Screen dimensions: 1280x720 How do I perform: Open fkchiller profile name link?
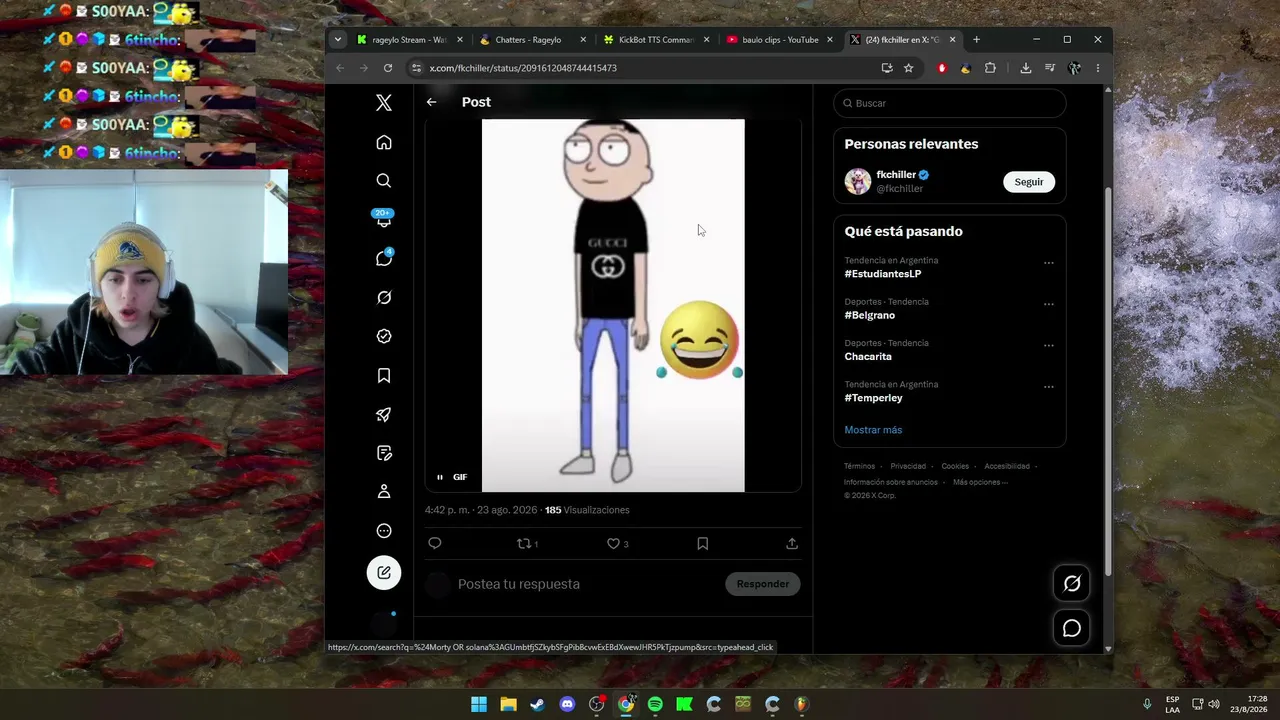click(896, 175)
